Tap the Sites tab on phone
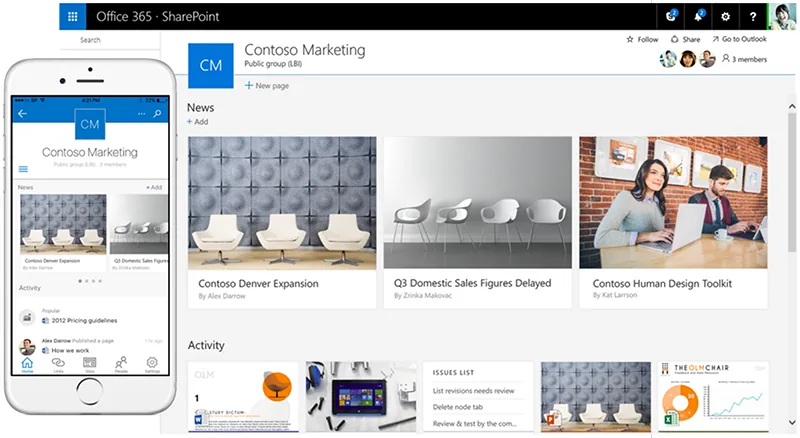 (x=89, y=364)
